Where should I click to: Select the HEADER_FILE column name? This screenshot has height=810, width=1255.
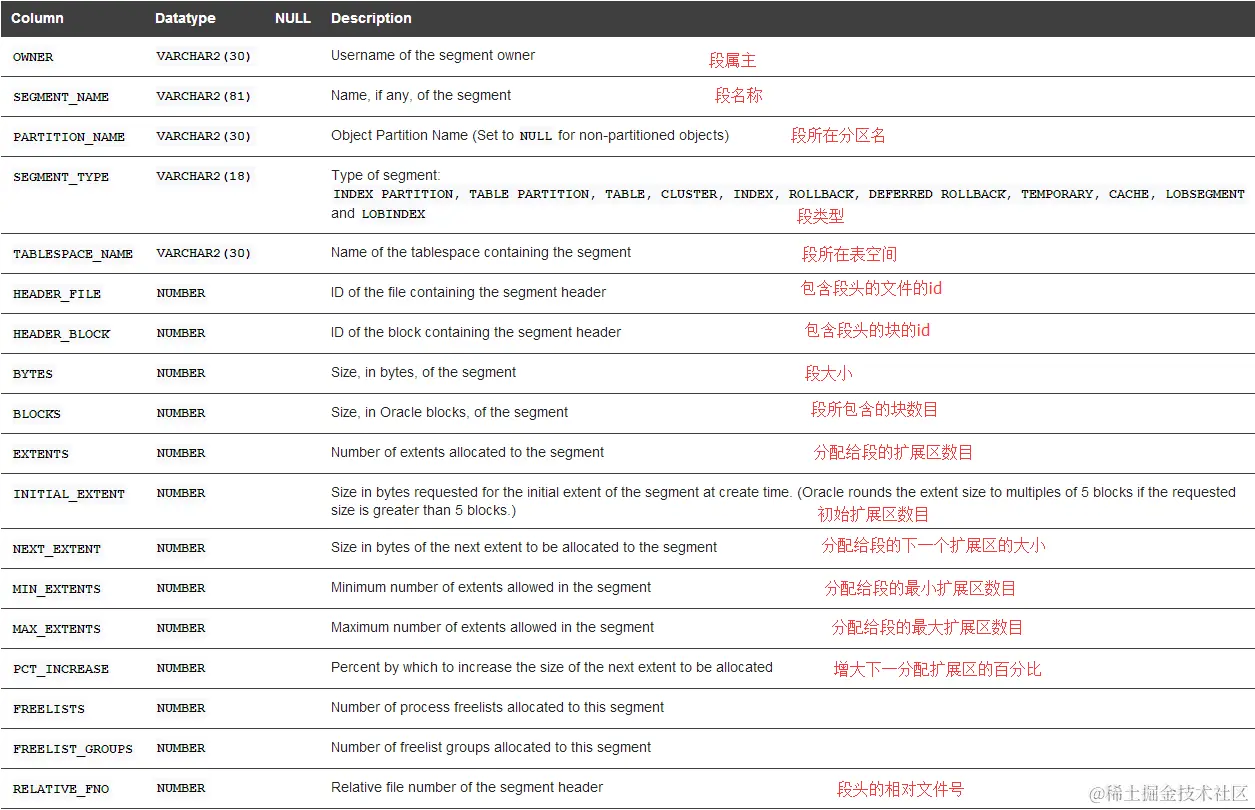pos(57,294)
